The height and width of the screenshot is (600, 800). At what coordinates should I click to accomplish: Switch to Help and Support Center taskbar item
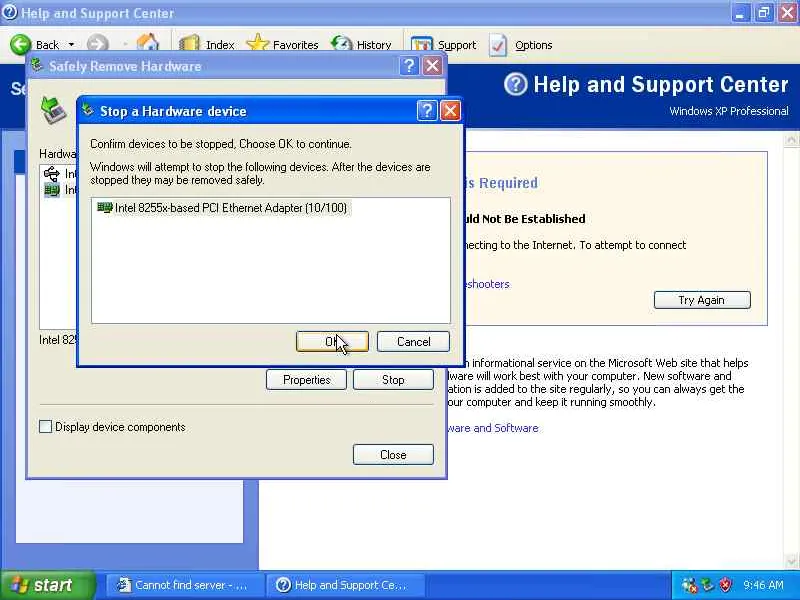pyautogui.click(x=345, y=585)
